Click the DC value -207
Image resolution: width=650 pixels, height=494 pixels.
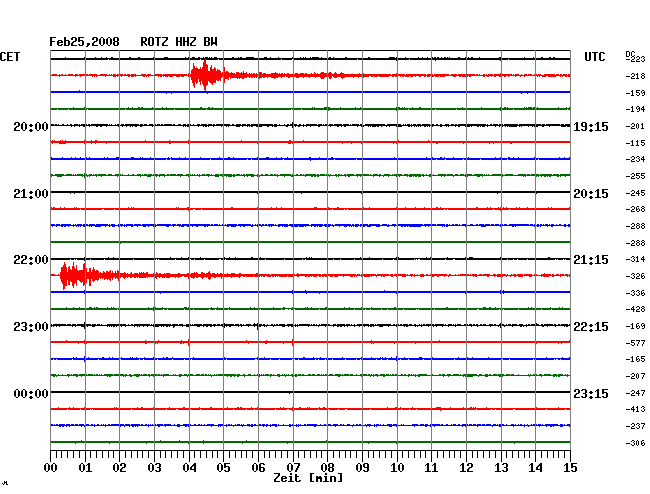click(635, 376)
